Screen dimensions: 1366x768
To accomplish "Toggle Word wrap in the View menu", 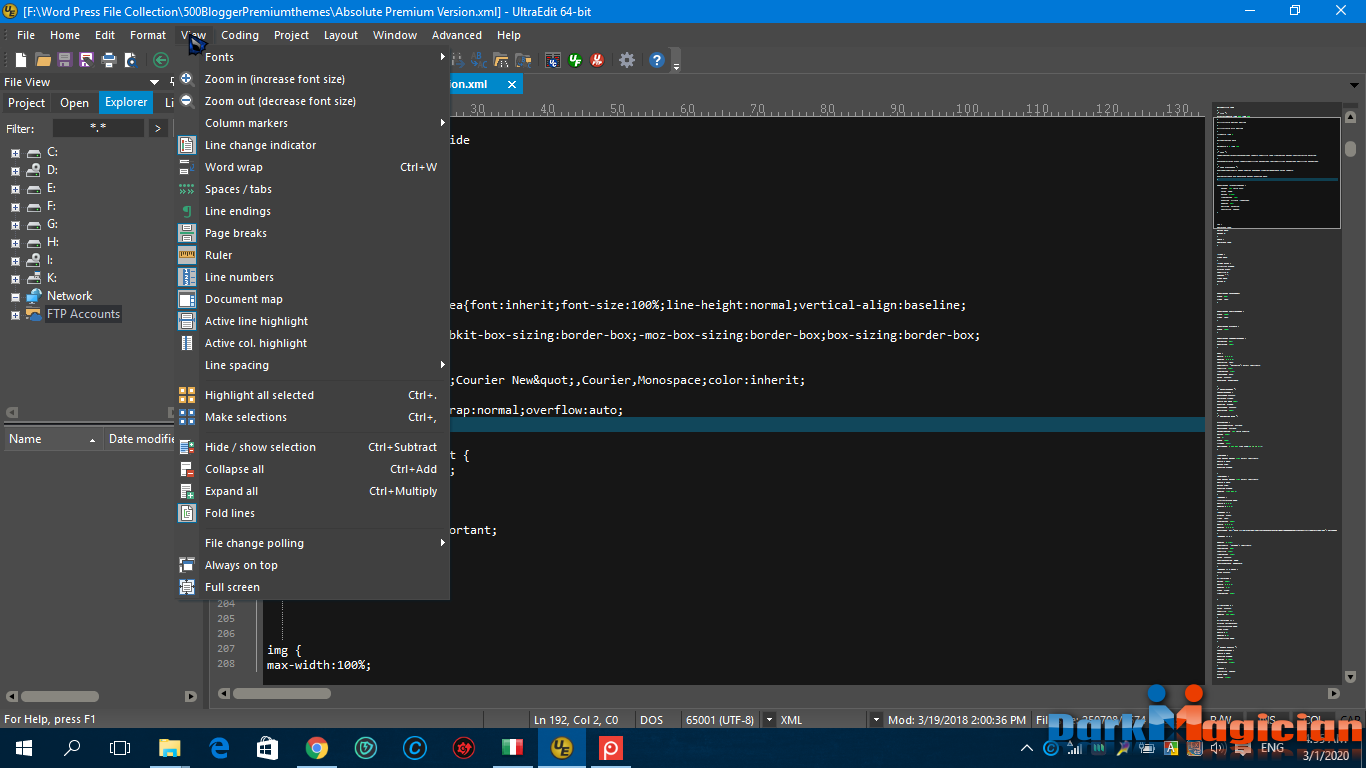I will [x=312, y=167].
